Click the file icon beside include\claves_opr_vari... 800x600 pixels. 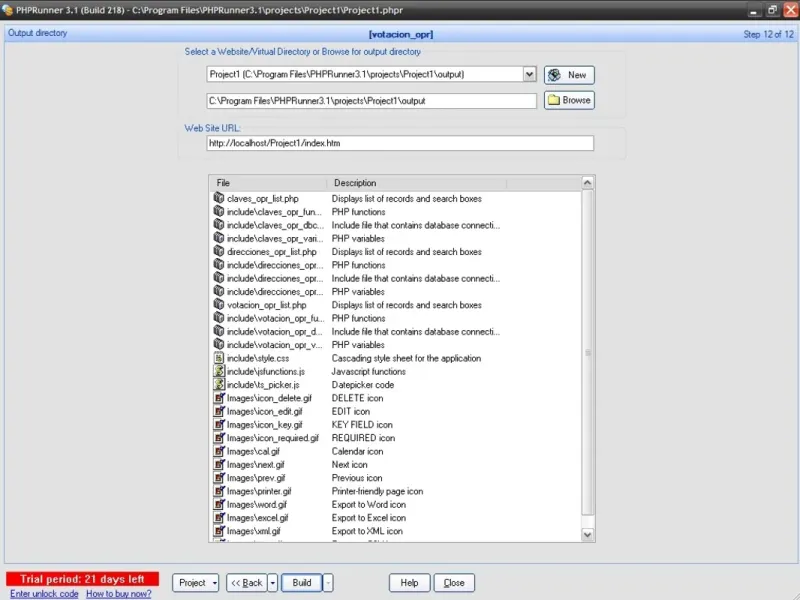pyautogui.click(x=219, y=238)
